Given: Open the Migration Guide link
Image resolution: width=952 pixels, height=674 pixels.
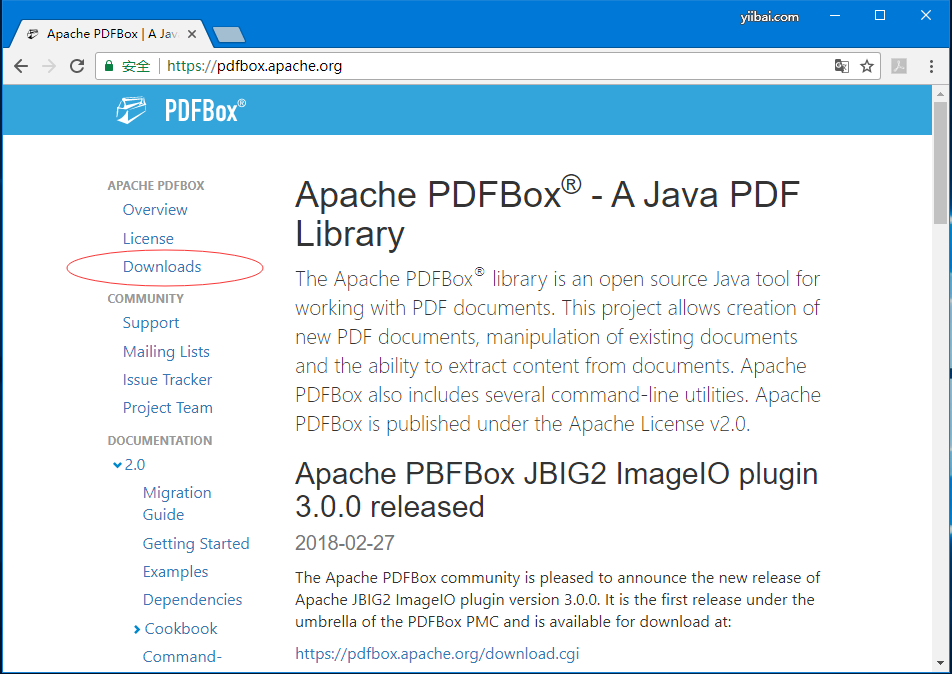Looking at the screenshot, I should coord(177,503).
